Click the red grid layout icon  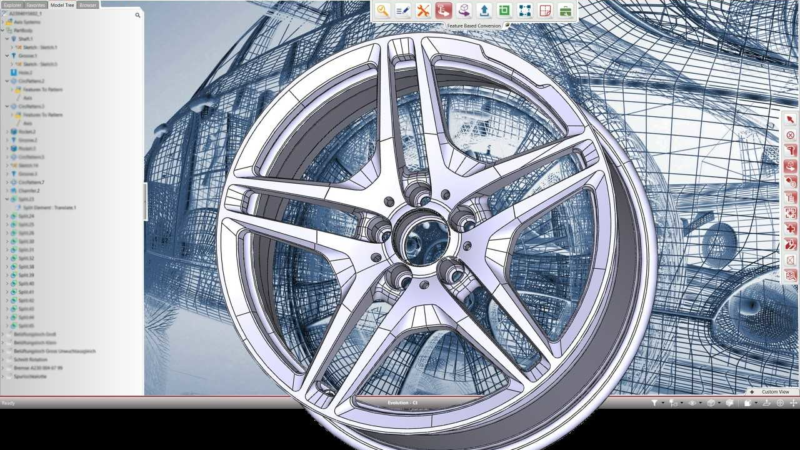coord(545,11)
